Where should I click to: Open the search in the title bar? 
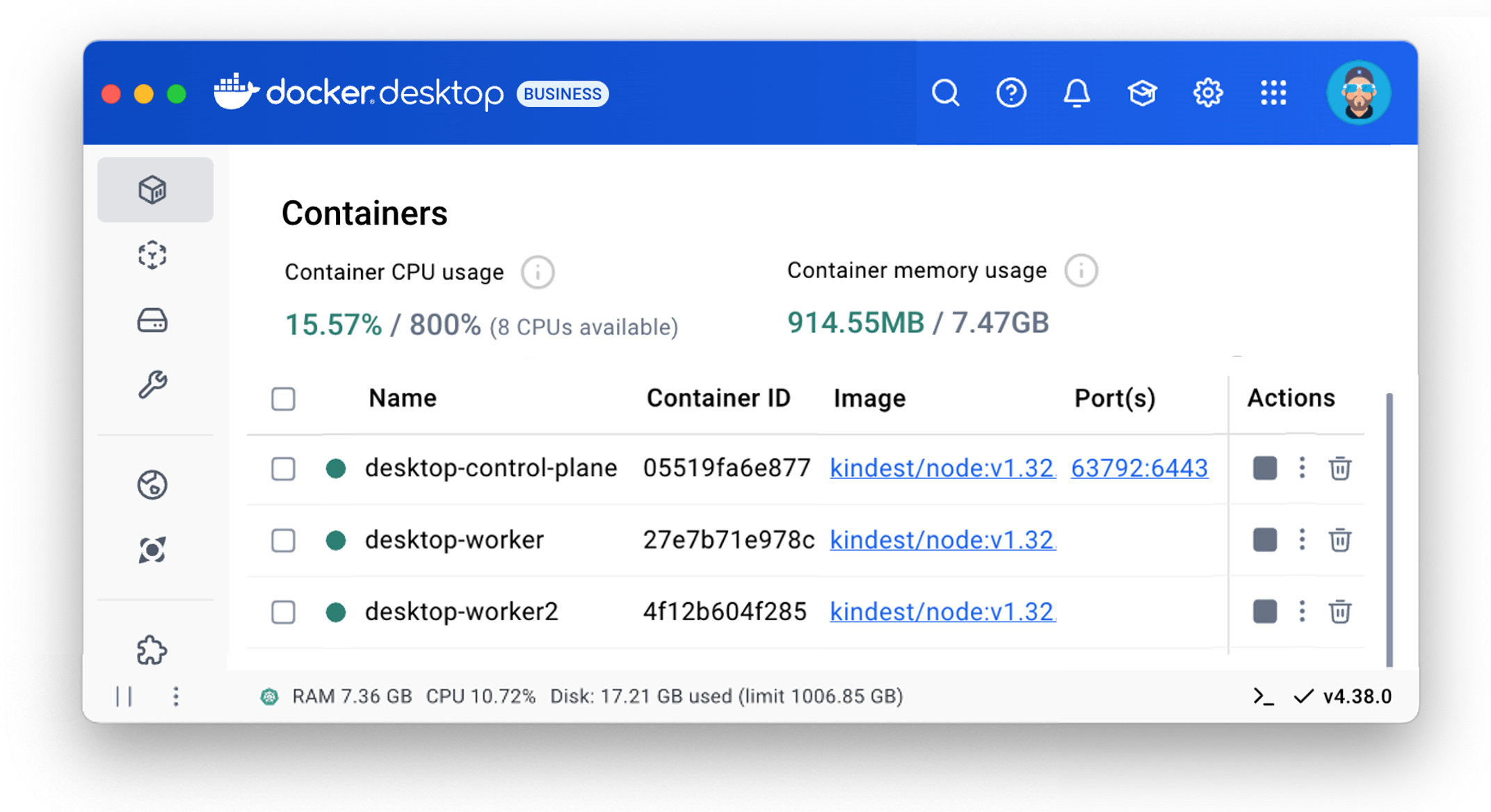(x=946, y=92)
